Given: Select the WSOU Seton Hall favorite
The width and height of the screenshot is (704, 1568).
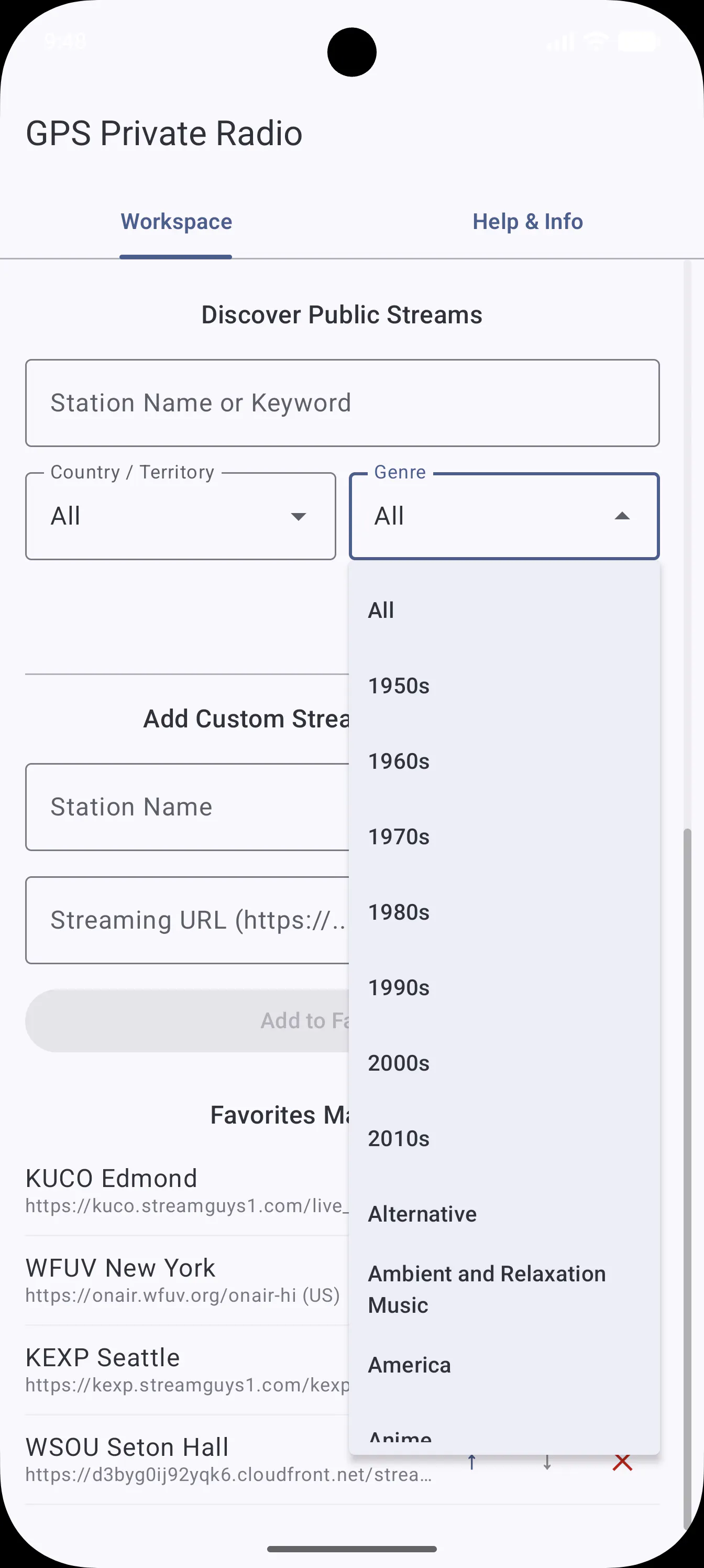Looking at the screenshot, I should [228, 1460].
